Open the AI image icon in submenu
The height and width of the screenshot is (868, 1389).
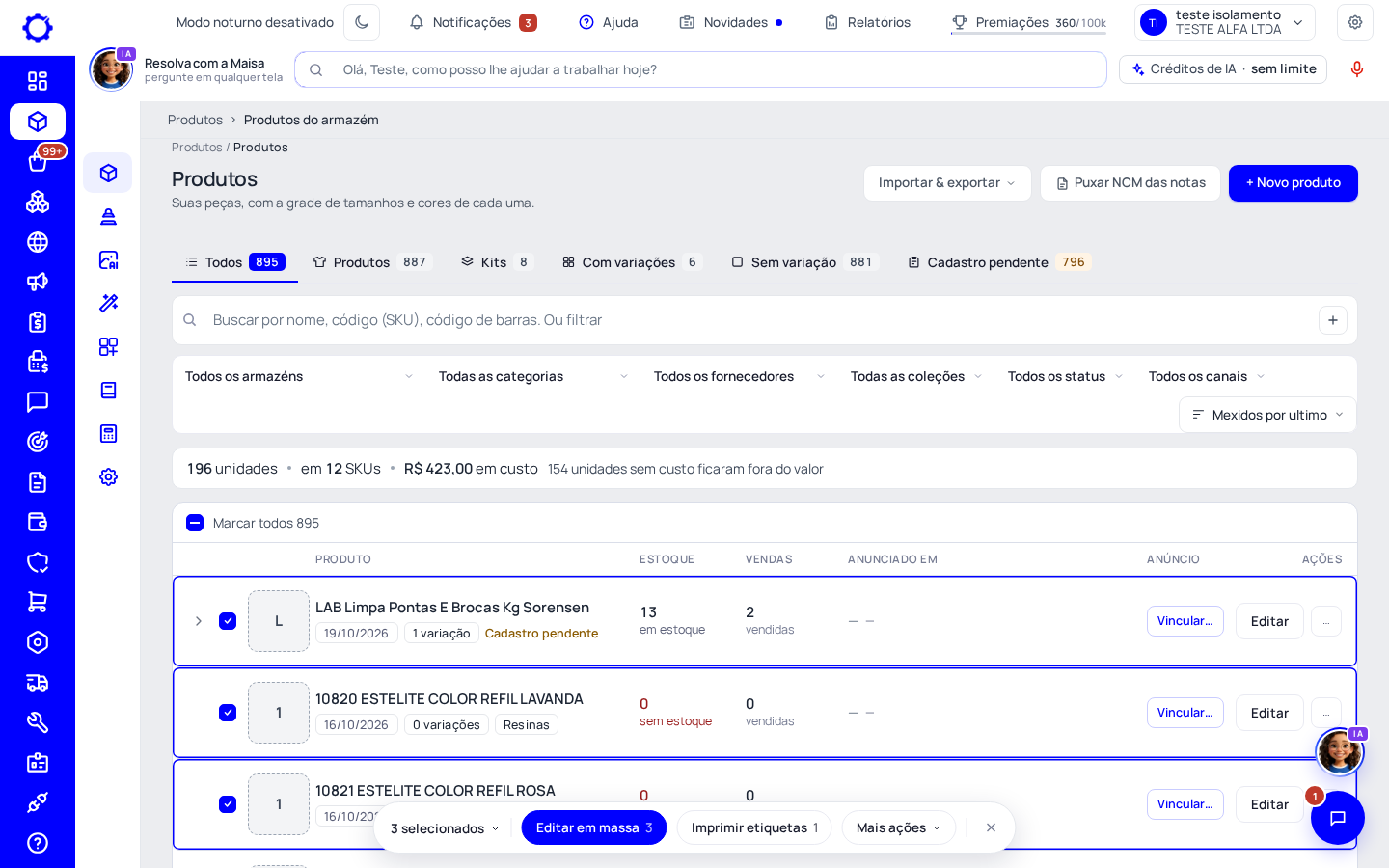108,259
